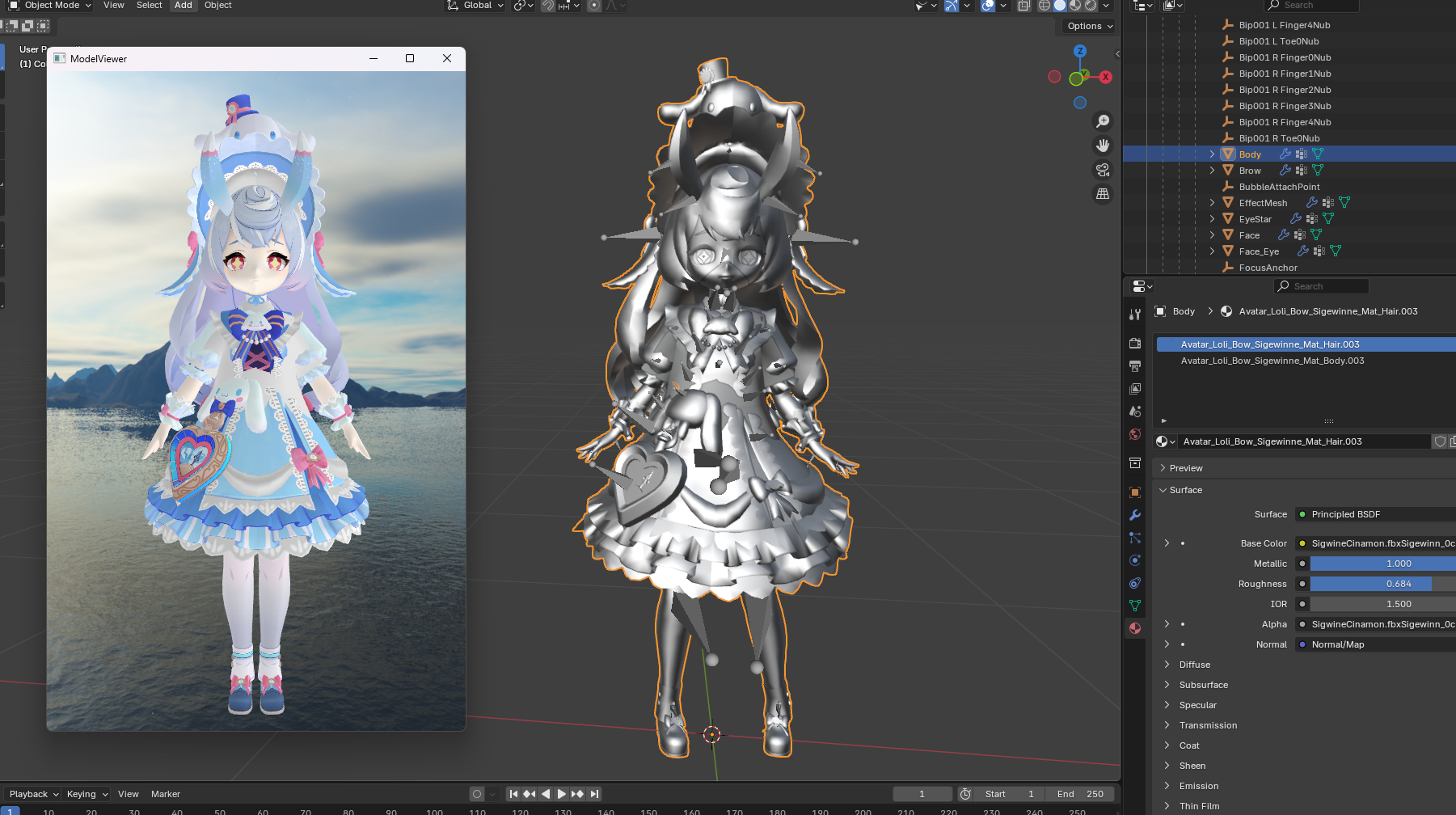Image resolution: width=1456 pixels, height=815 pixels.
Task: Click the red X axis gizmo
Action: coord(1105,77)
